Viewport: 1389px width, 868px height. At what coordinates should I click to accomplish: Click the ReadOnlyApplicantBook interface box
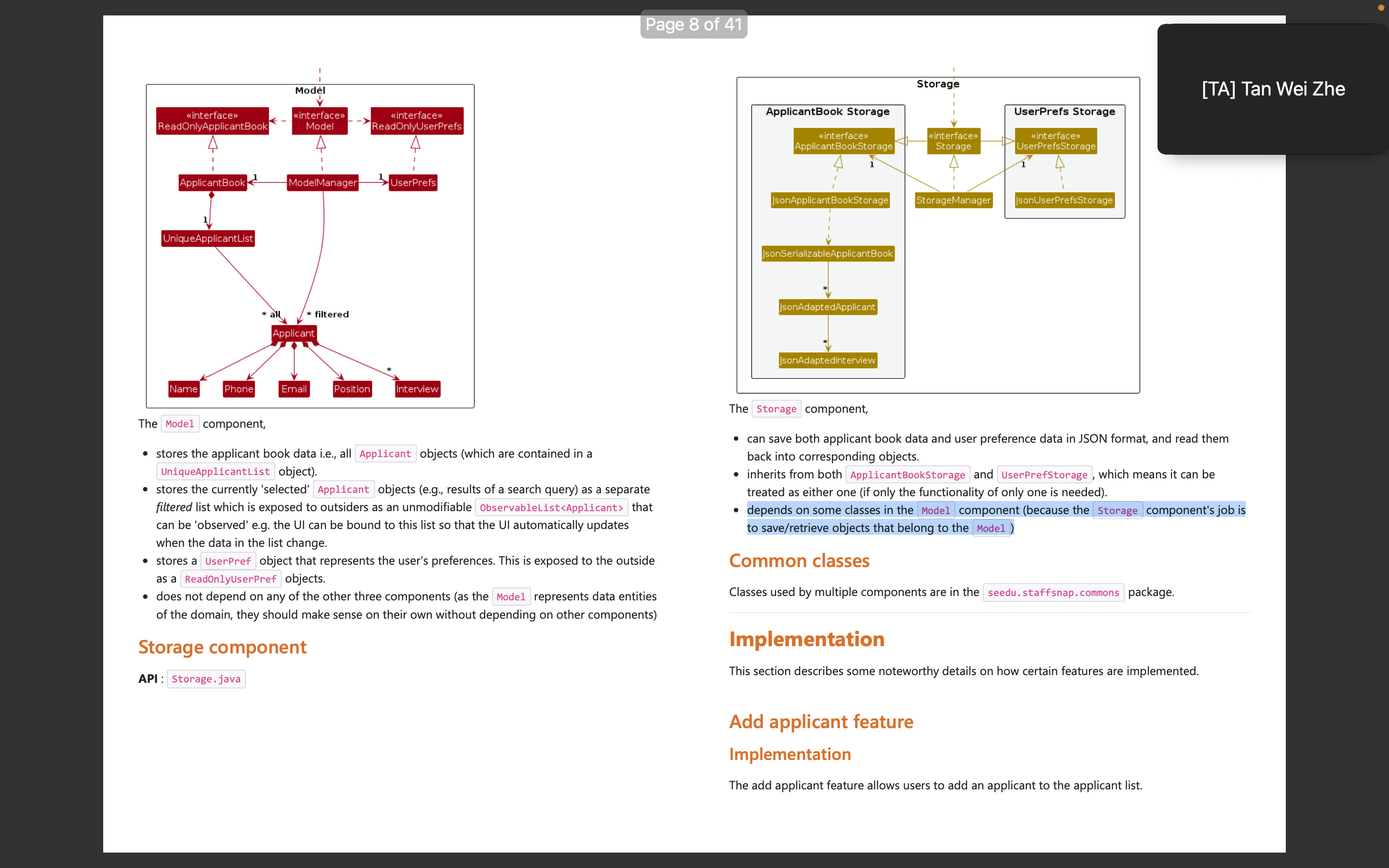click(x=212, y=121)
